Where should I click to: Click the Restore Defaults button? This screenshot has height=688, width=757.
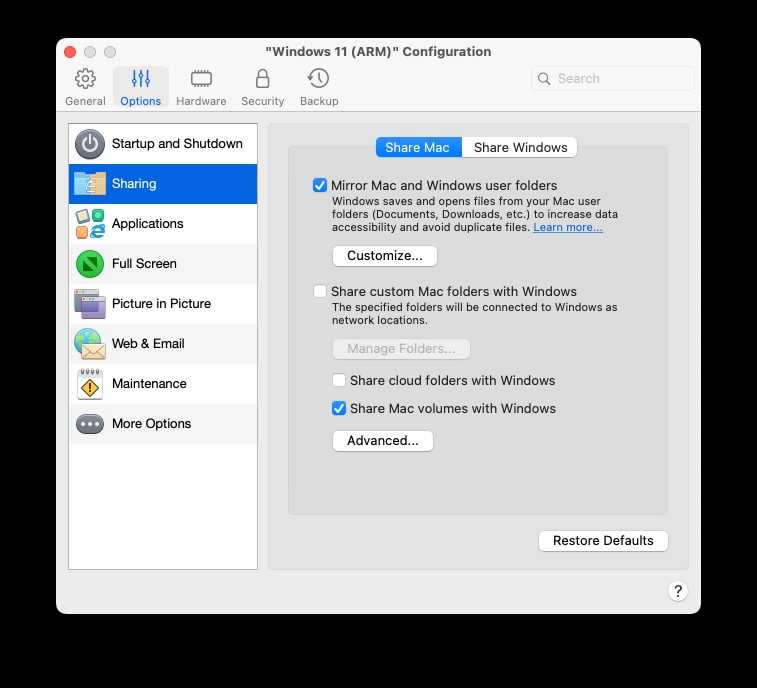click(603, 541)
